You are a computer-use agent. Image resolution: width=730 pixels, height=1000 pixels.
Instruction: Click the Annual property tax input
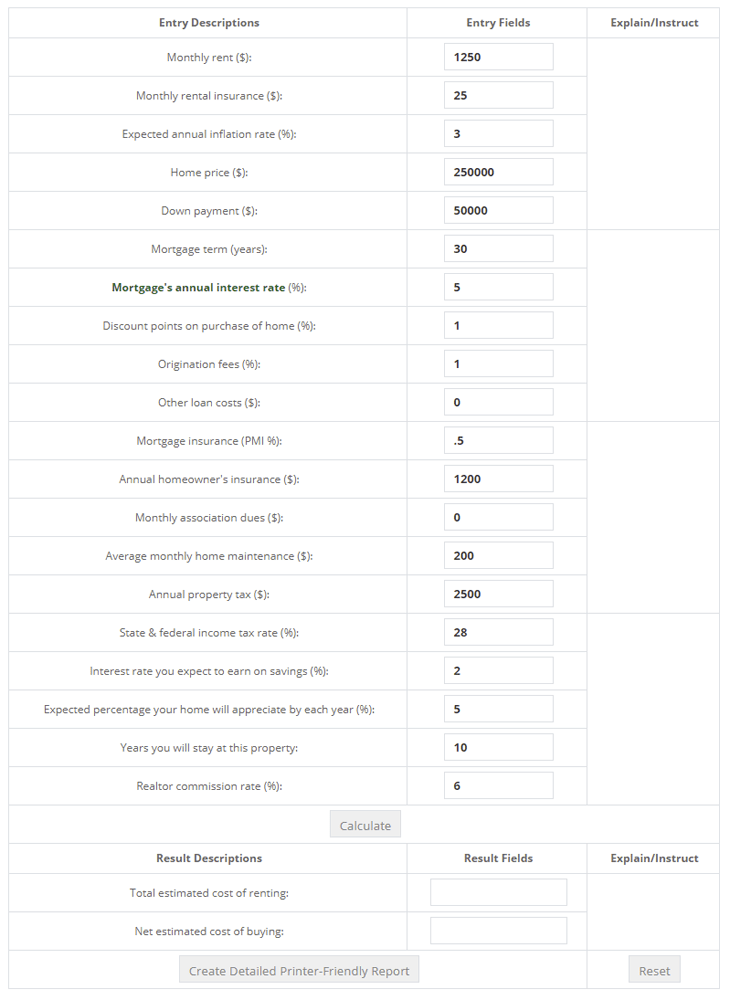[498, 593]
